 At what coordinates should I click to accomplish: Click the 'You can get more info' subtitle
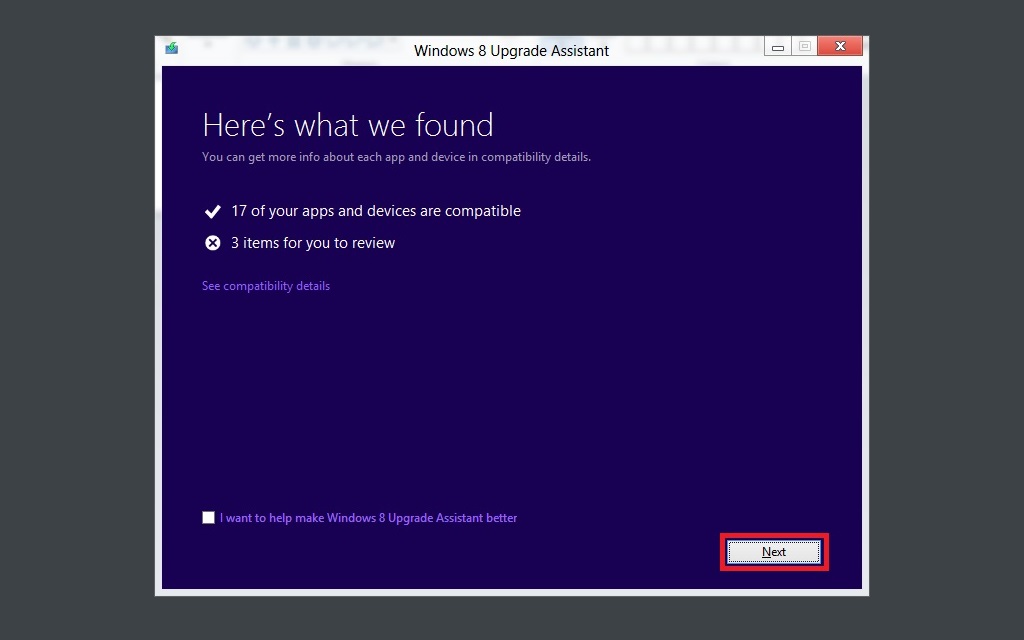(396, 157)
